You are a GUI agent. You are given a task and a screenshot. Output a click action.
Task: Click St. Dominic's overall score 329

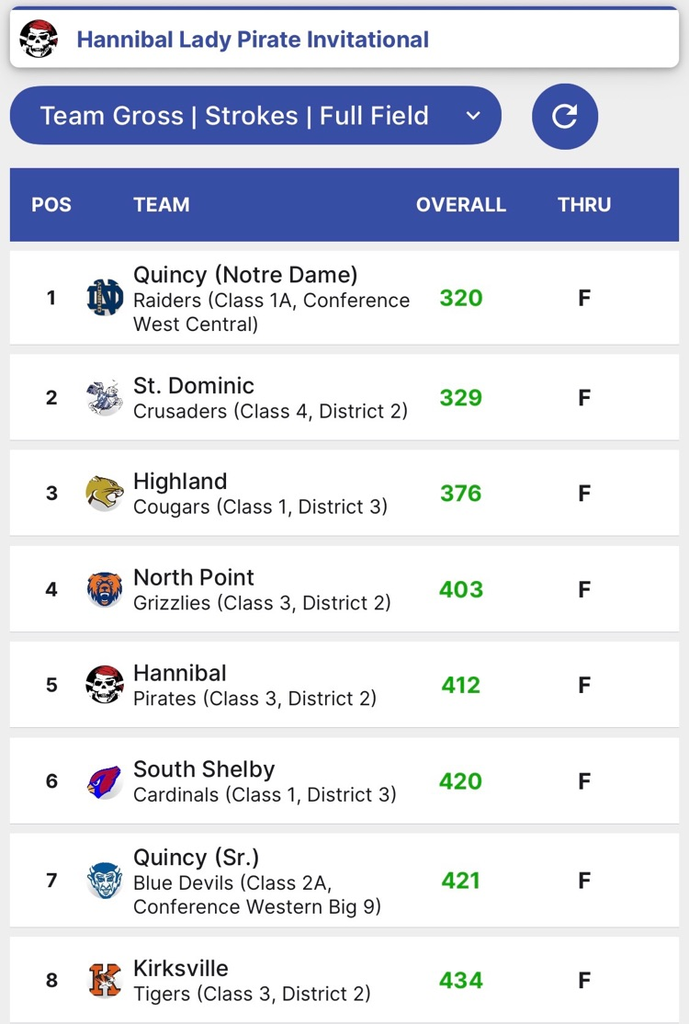coord(461,397)
